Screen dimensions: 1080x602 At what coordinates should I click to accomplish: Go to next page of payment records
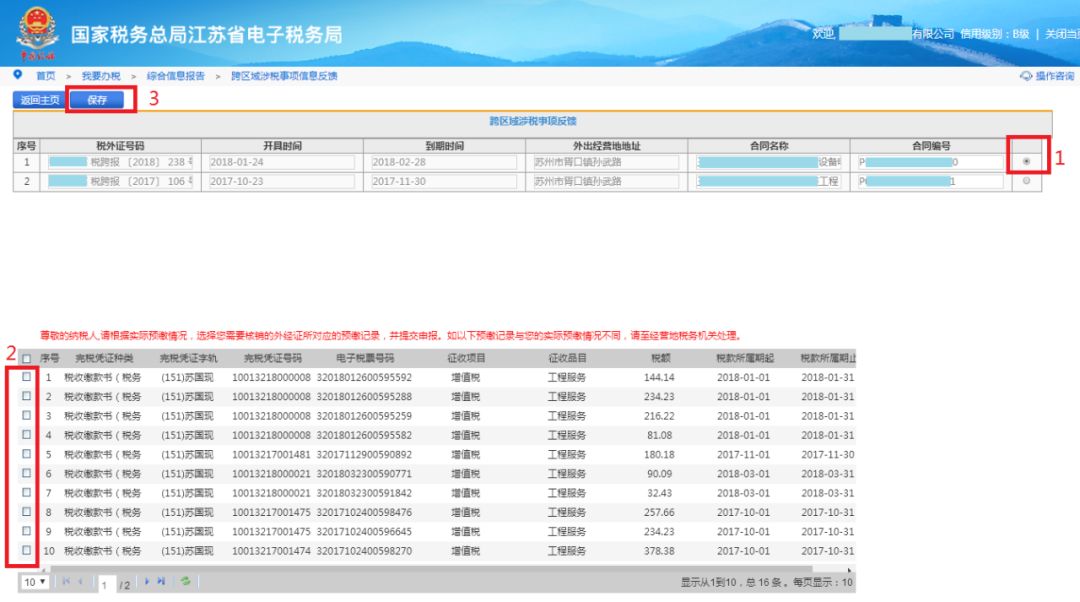tap(147, 581)
